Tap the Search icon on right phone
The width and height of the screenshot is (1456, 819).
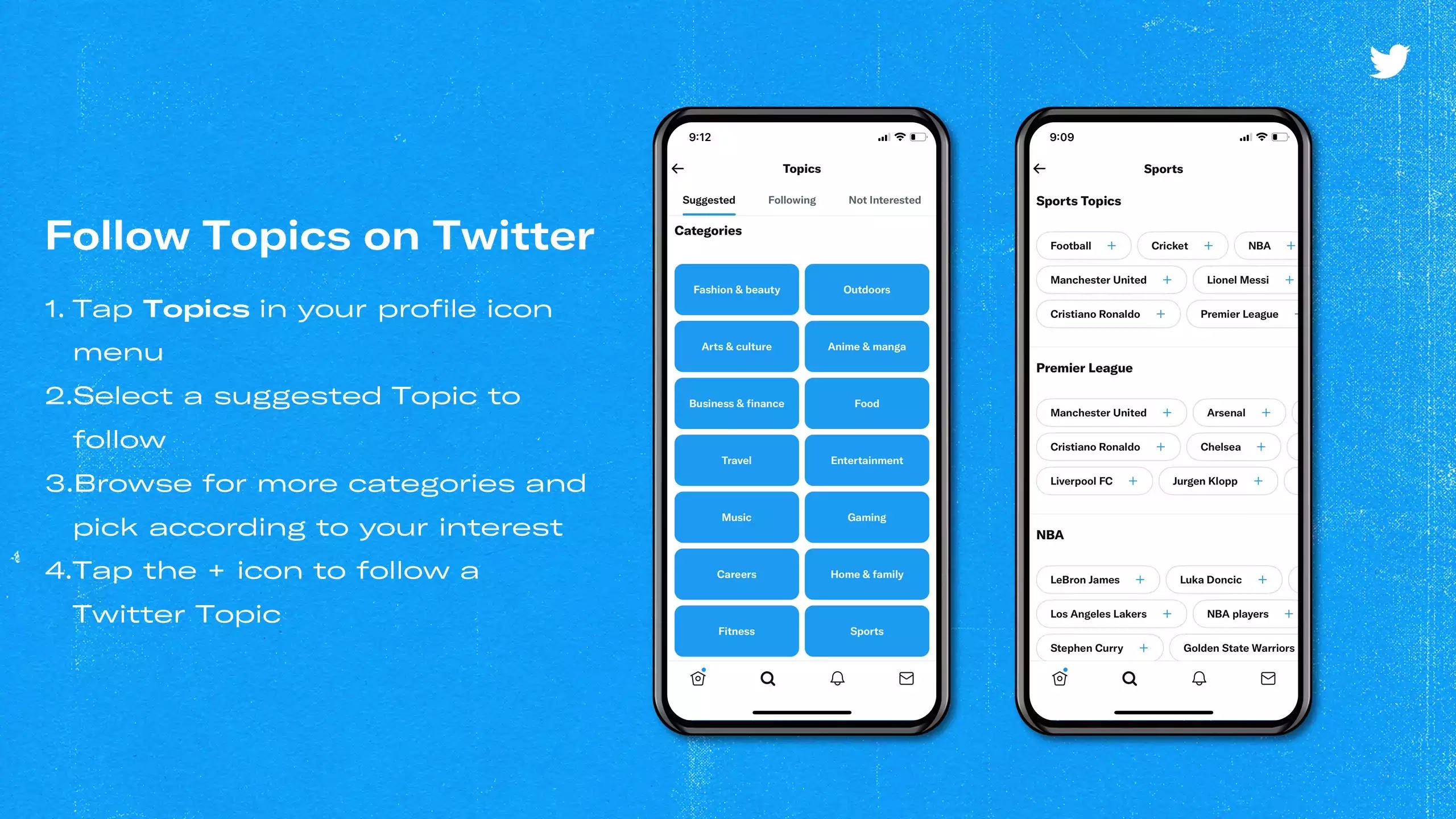(1129, 678)
